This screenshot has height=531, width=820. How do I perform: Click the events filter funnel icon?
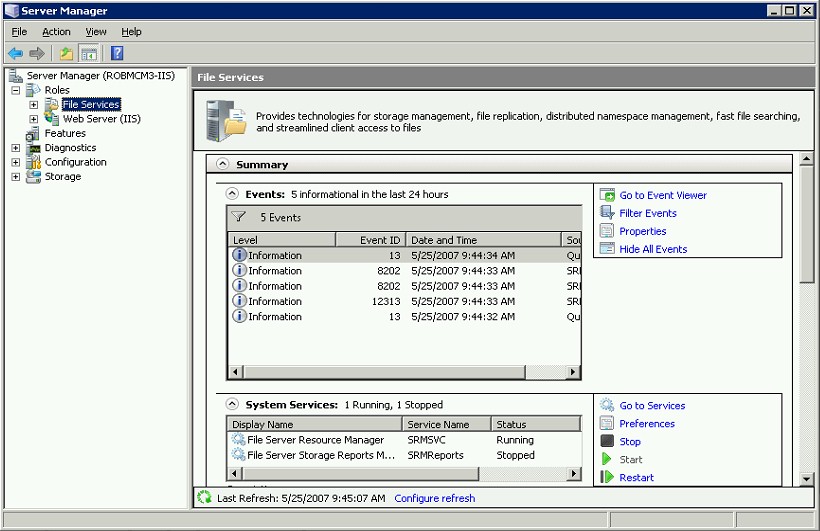click(238, 217)
